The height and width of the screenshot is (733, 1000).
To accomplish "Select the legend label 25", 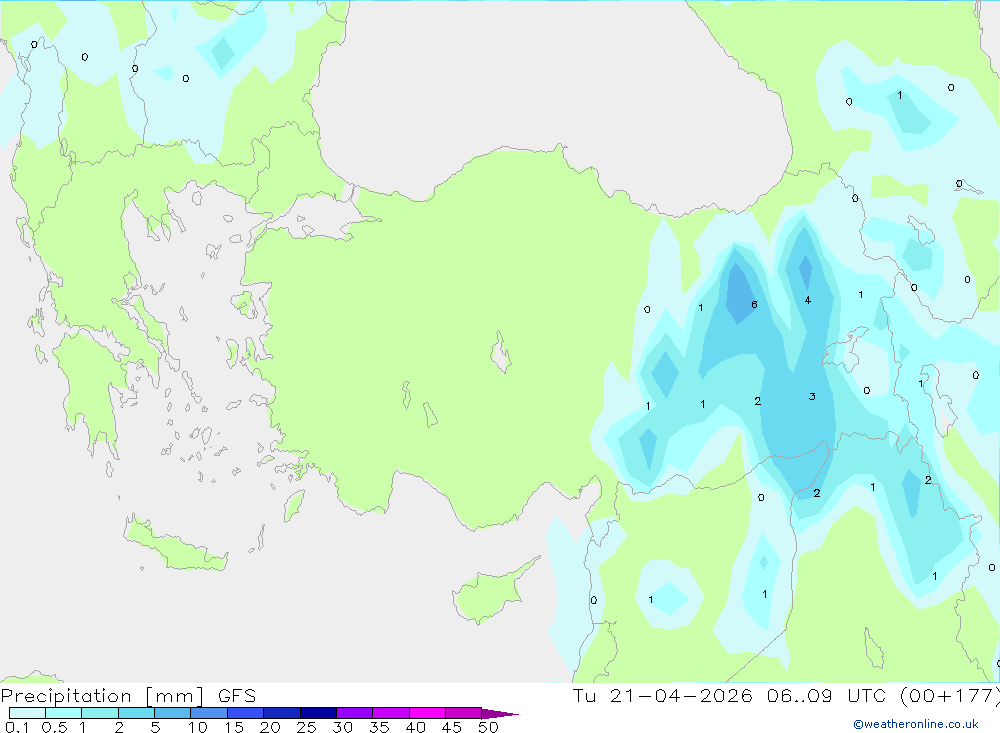I will click(306, 727).
